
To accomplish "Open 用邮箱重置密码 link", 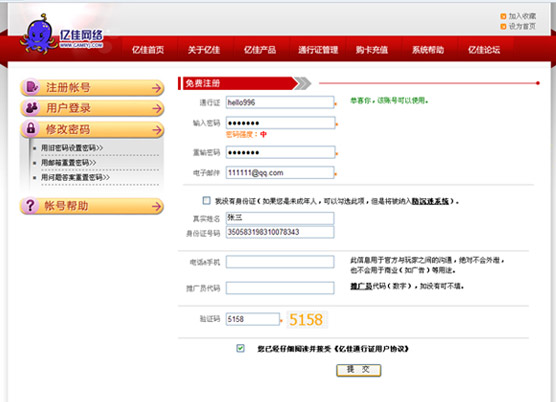I will [68, 163].
